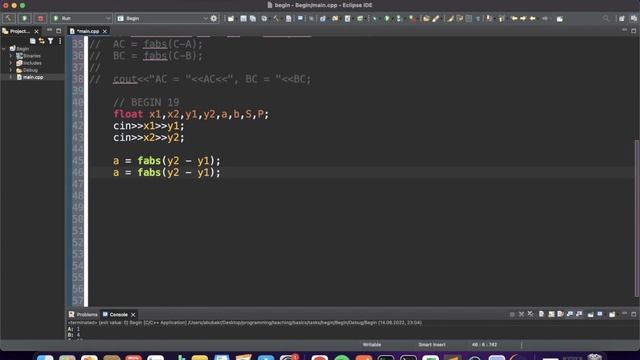Image resolution: width=640 pixels, height=360 pixels.
Task: Click line number 47 in editor gutter
Action: 78,184
